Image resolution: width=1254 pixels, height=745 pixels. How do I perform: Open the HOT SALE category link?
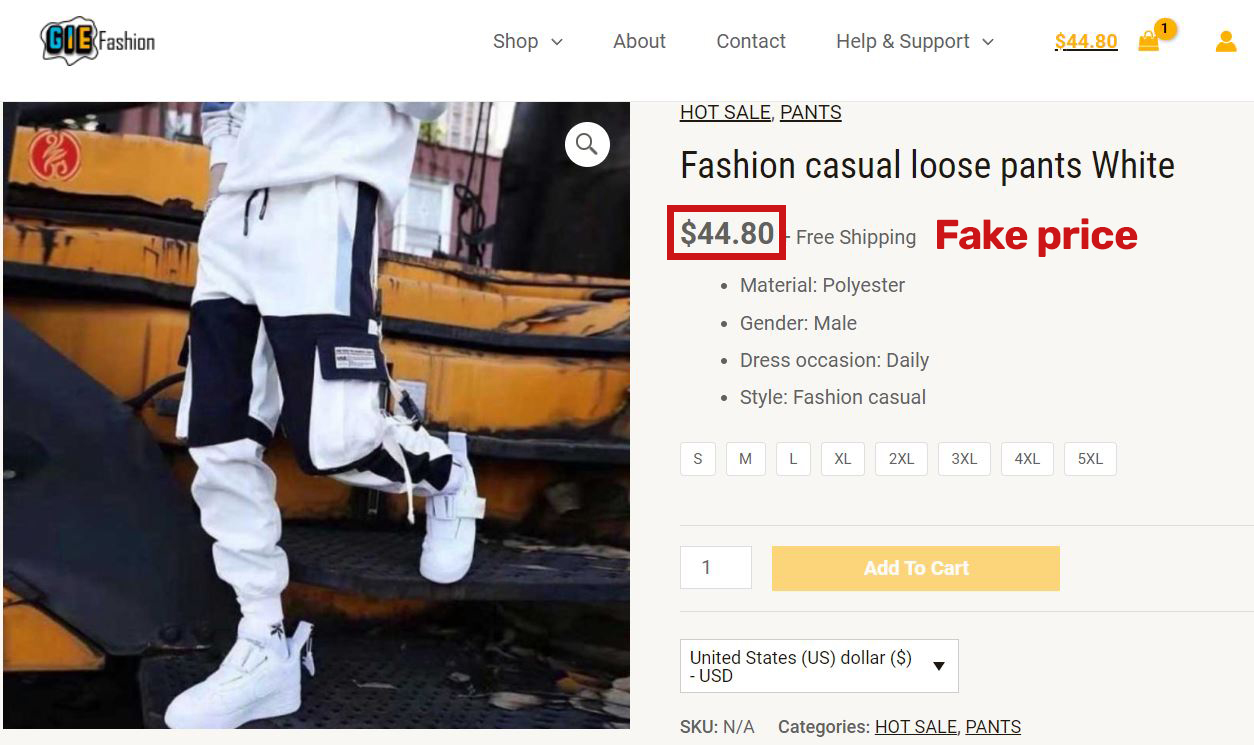click(x=725, y=112)
